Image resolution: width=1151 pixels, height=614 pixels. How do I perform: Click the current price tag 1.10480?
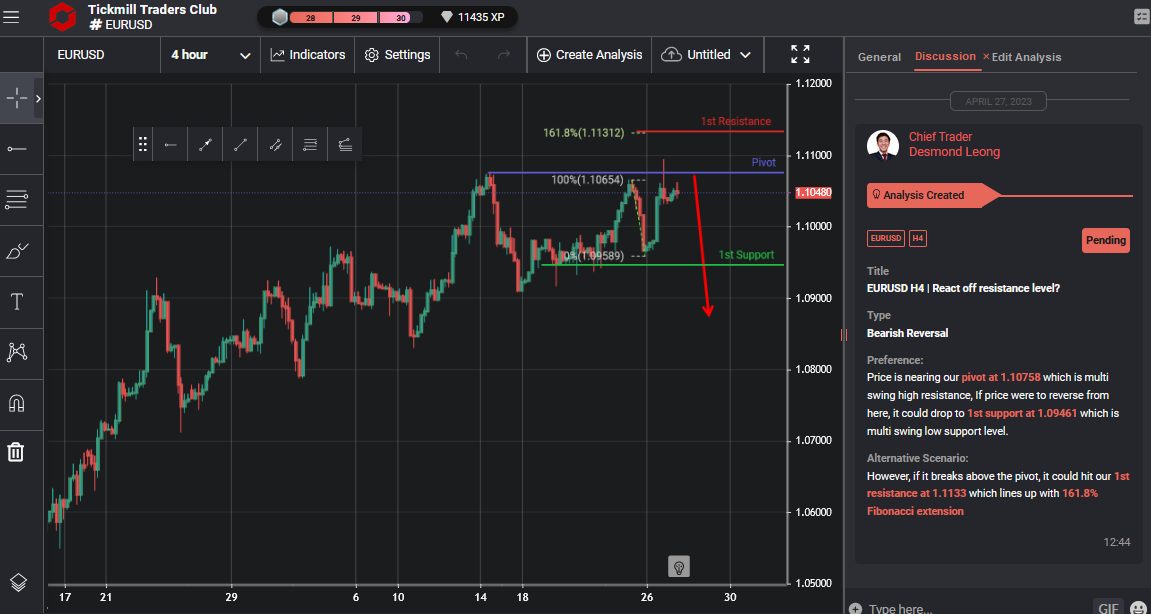[x=813, y=192]
